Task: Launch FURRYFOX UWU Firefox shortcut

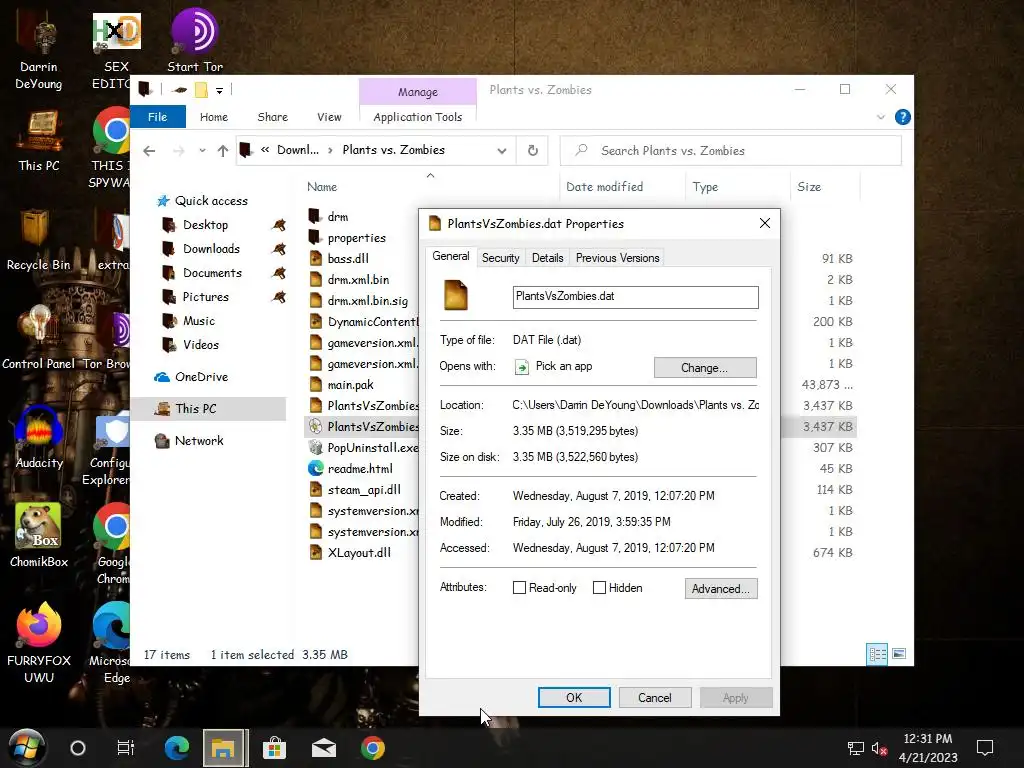Action: click(39, 641)
